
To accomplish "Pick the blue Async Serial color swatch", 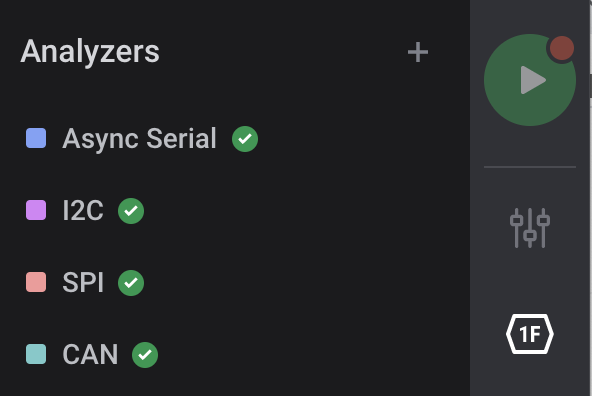I will 36,138.
